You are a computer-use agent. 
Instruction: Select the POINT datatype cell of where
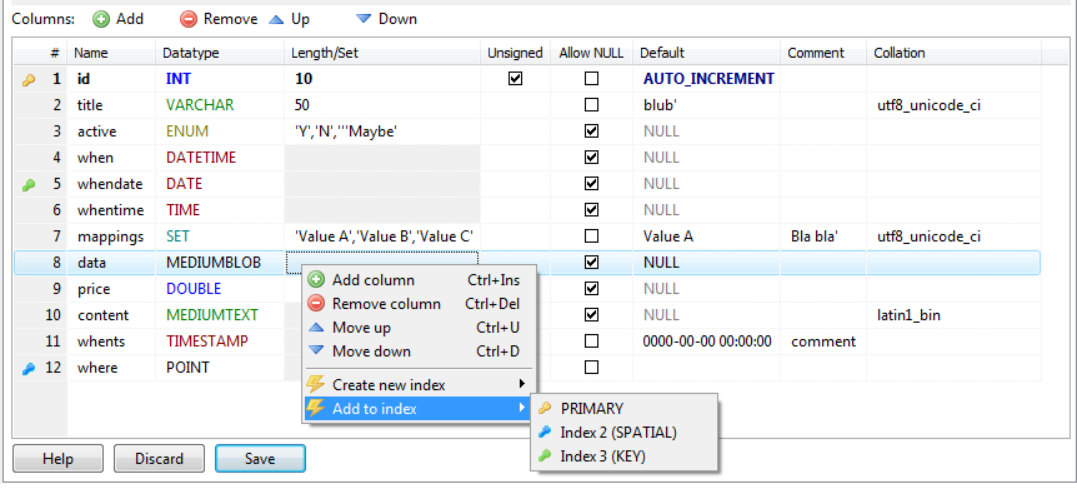coord(220,368)
